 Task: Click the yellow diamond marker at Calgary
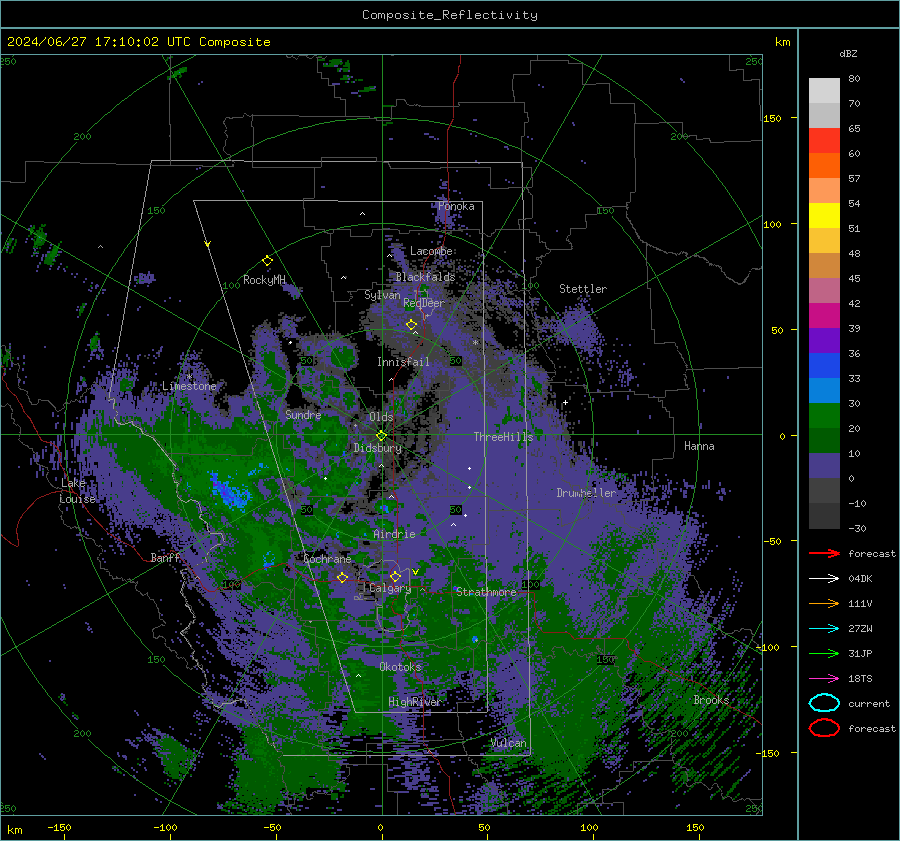coord(395,576)
